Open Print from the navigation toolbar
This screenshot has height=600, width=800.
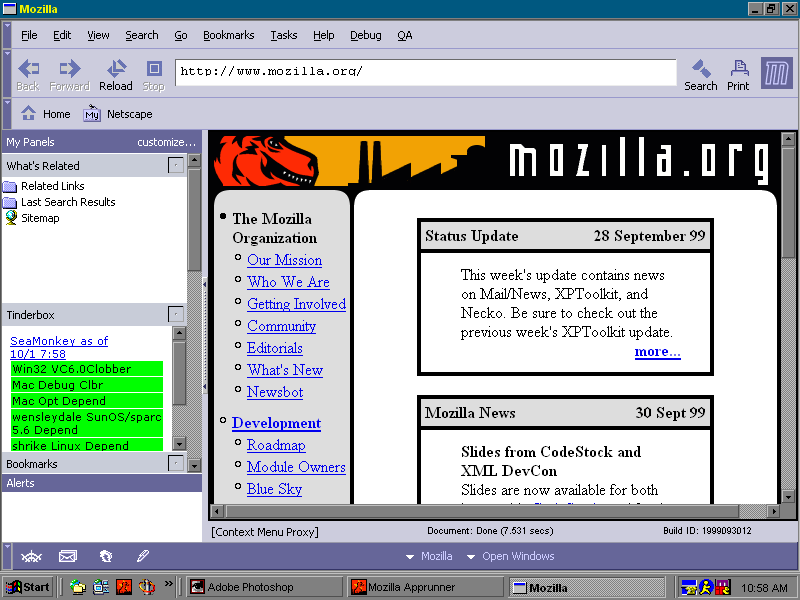point(738,72)
